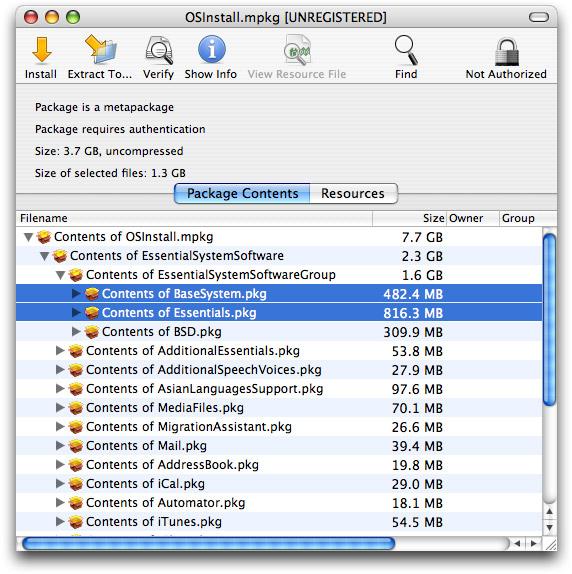The width and height of the screenshot is (572, 574).
Task: Collapse Contents of EssentialSystemSoftware row
Action: point(44,256)
